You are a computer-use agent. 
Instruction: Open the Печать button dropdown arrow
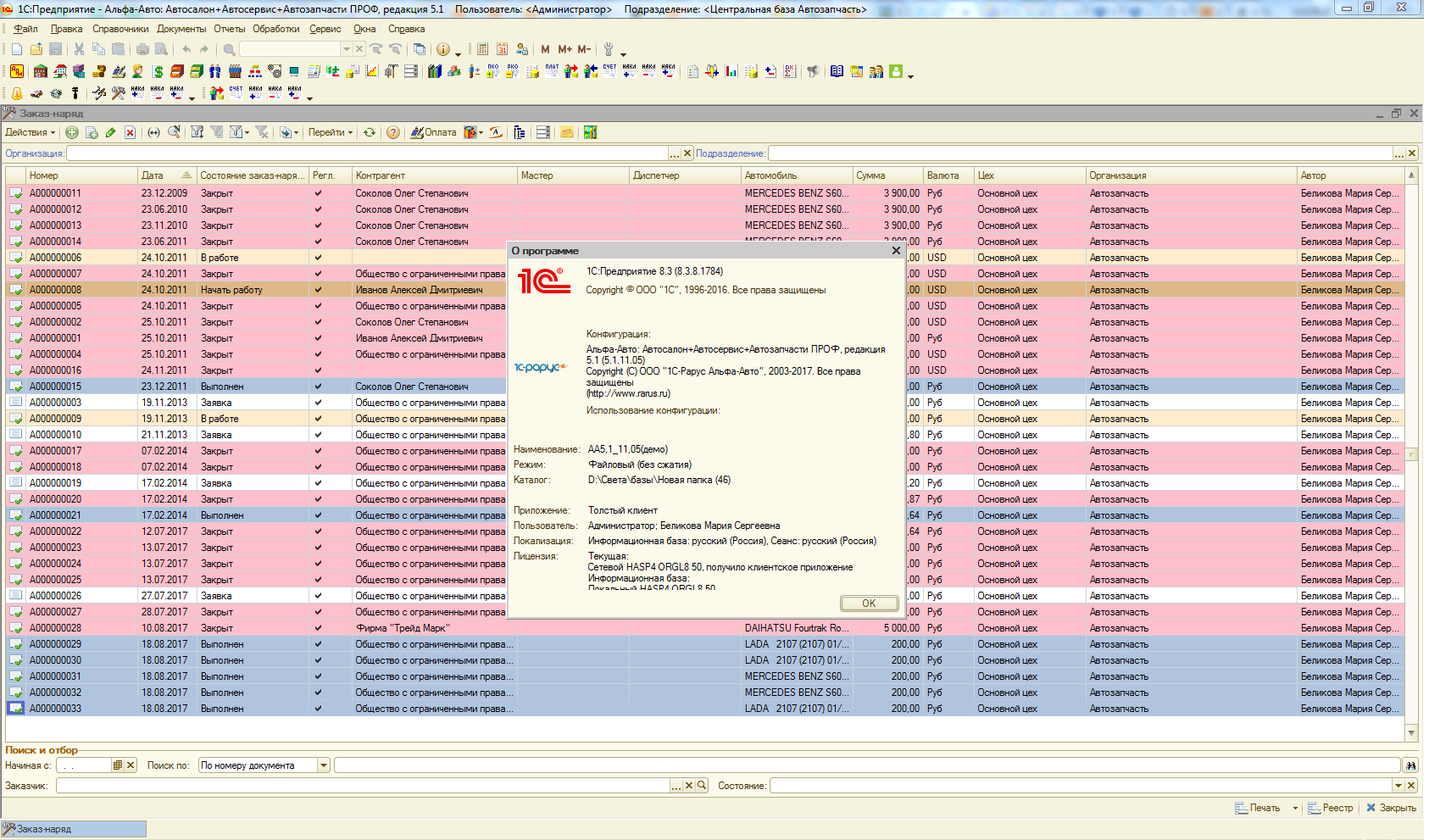(x=1295, y=808)
